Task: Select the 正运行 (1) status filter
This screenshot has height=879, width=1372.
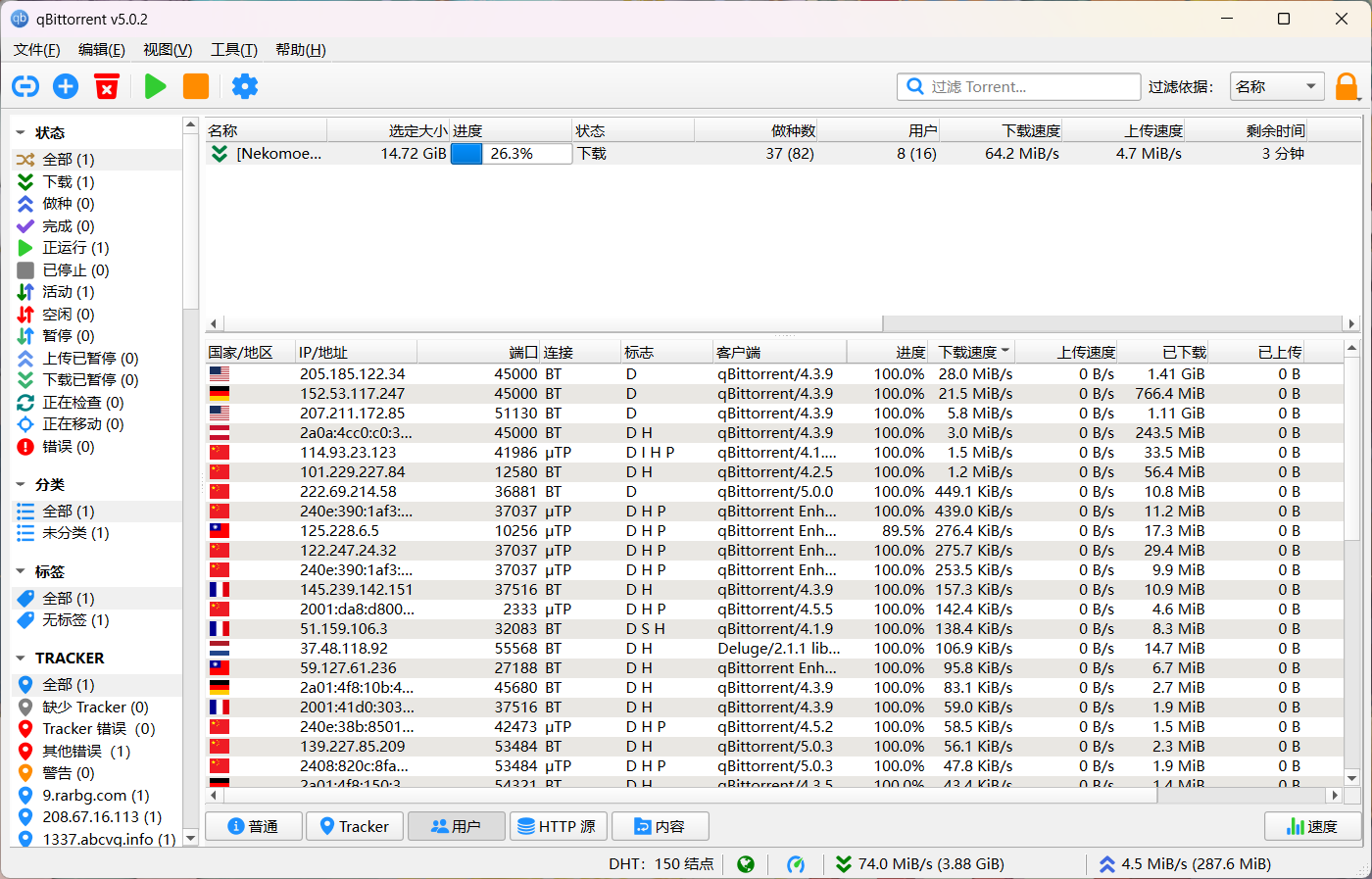Action: point(98,248)
